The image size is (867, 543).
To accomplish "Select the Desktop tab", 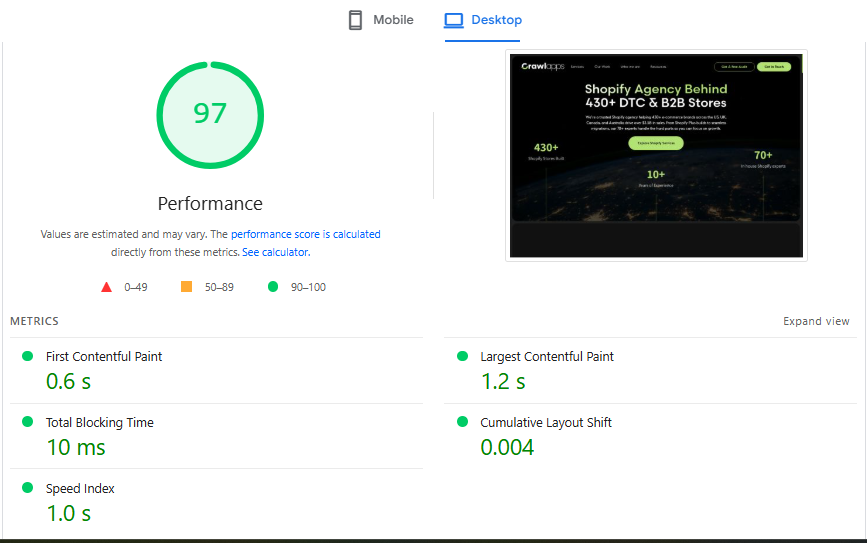I will [483, 20].
